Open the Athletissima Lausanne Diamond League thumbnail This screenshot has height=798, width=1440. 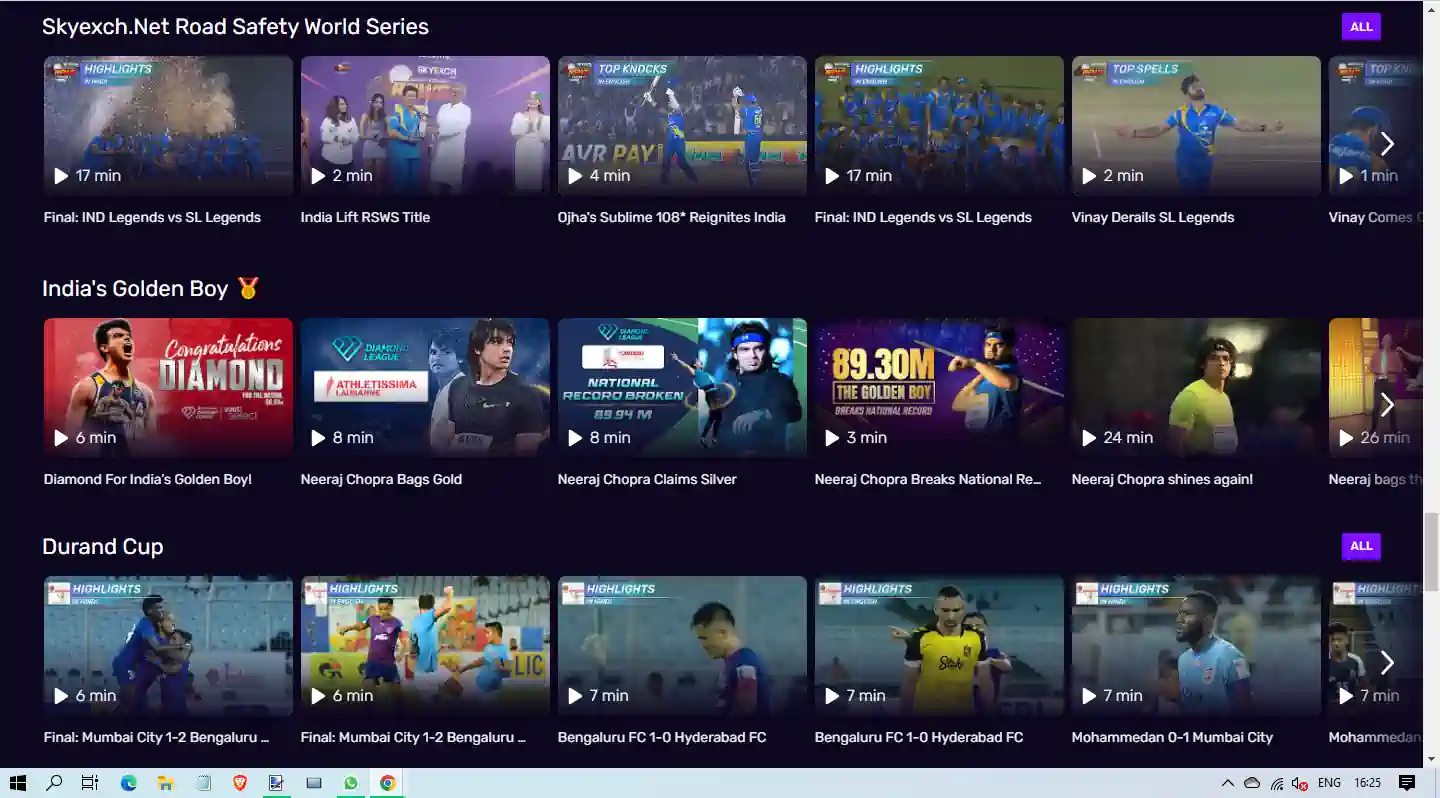[x=425, y=388]
